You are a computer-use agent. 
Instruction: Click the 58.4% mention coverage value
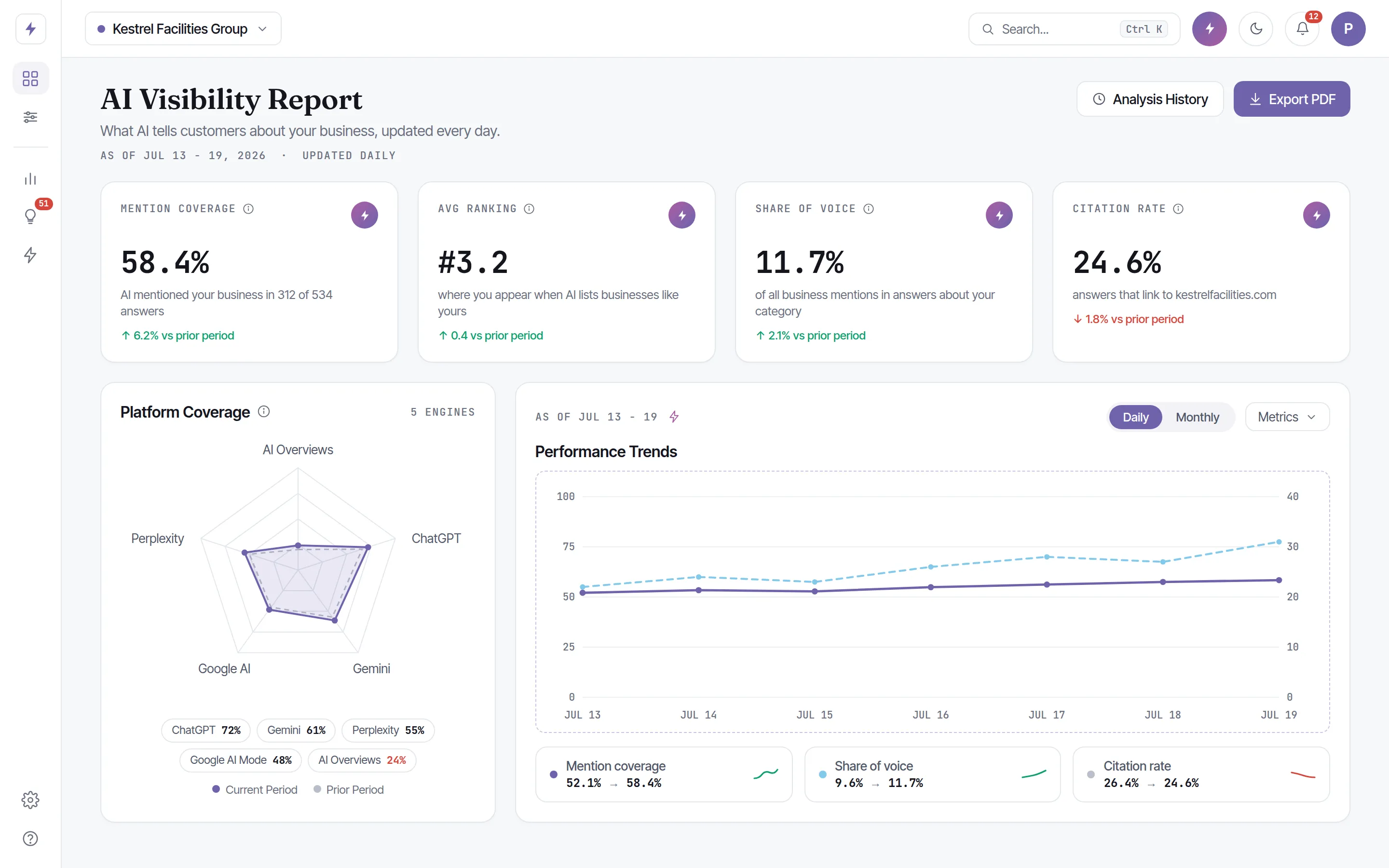click(165, 262)
